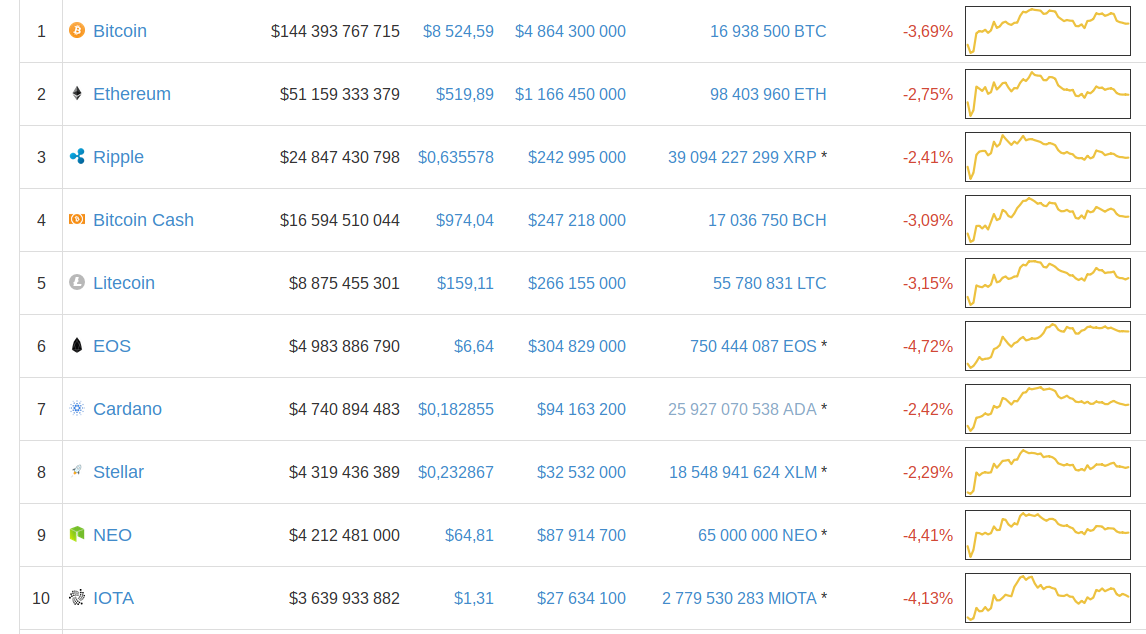Click the green NEO cube icon
The width and height of the screenshot is (1146, 634).
tap(77, 534)
